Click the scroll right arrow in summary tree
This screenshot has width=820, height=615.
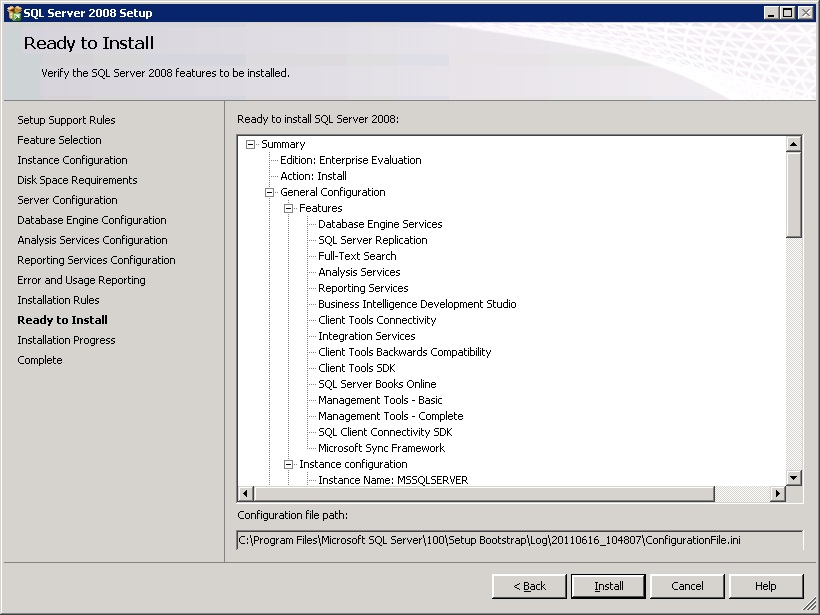[778, 493]
